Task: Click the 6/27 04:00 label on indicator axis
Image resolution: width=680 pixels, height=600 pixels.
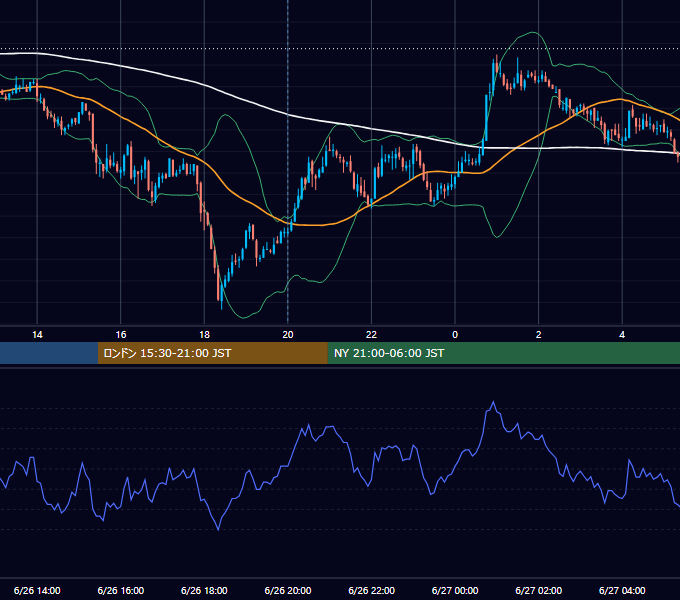Action: 622,590
